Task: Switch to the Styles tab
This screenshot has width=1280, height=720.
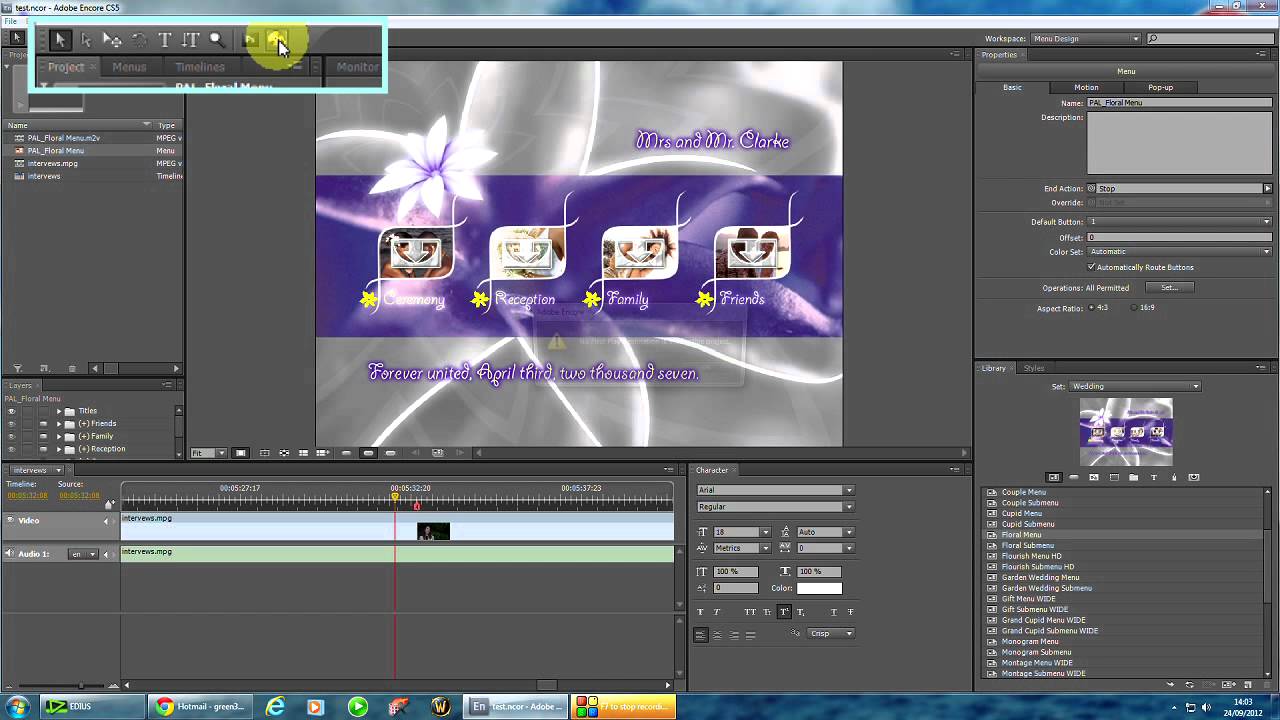Action: tap(1034, 368)
